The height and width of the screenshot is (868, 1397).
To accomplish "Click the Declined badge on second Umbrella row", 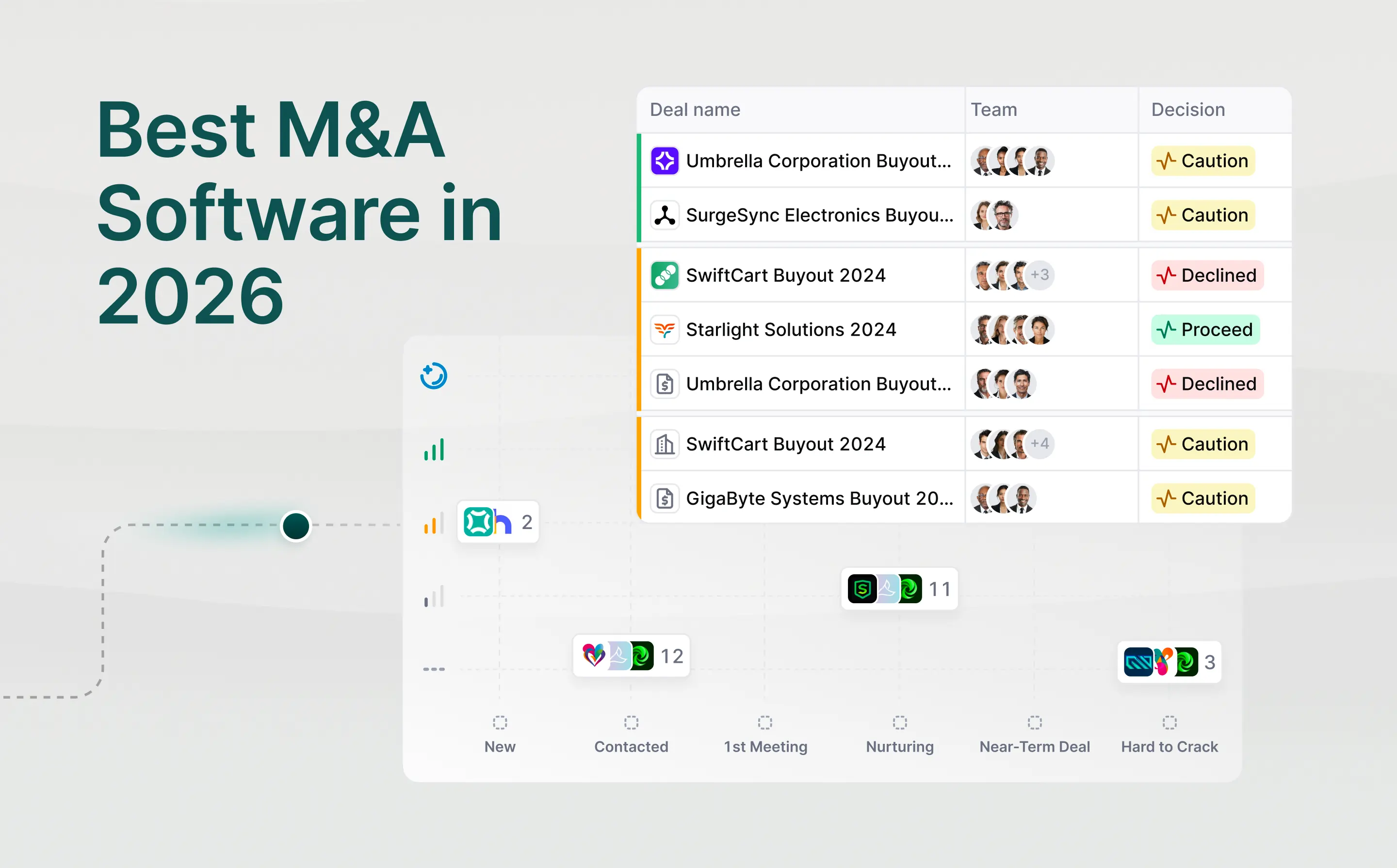I will [x=1207, y=384].
